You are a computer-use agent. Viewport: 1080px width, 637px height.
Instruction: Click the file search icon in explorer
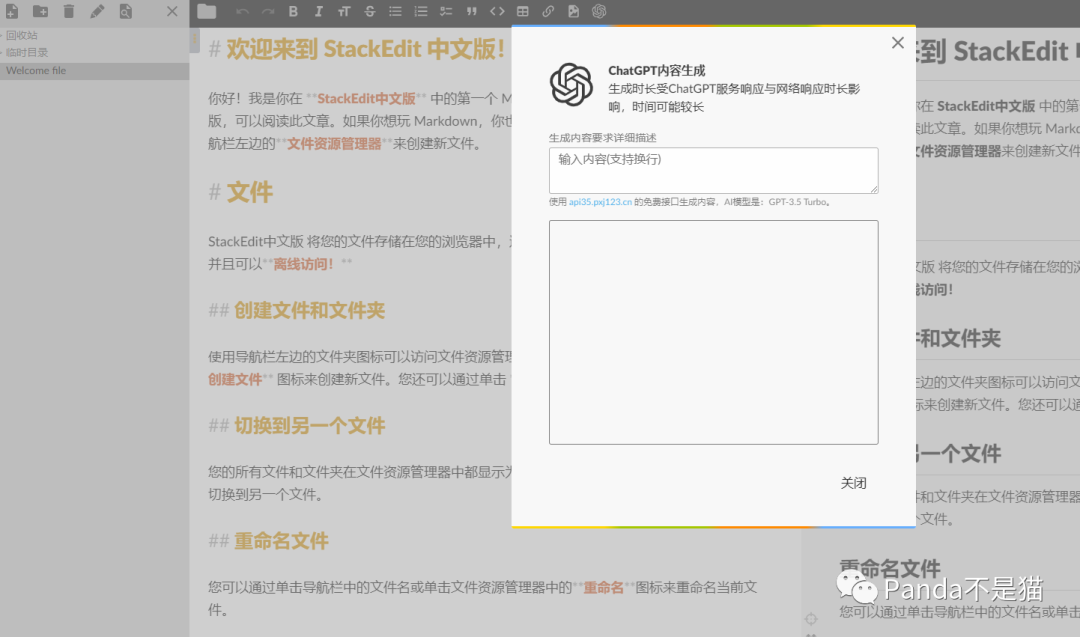pos(125,11)
